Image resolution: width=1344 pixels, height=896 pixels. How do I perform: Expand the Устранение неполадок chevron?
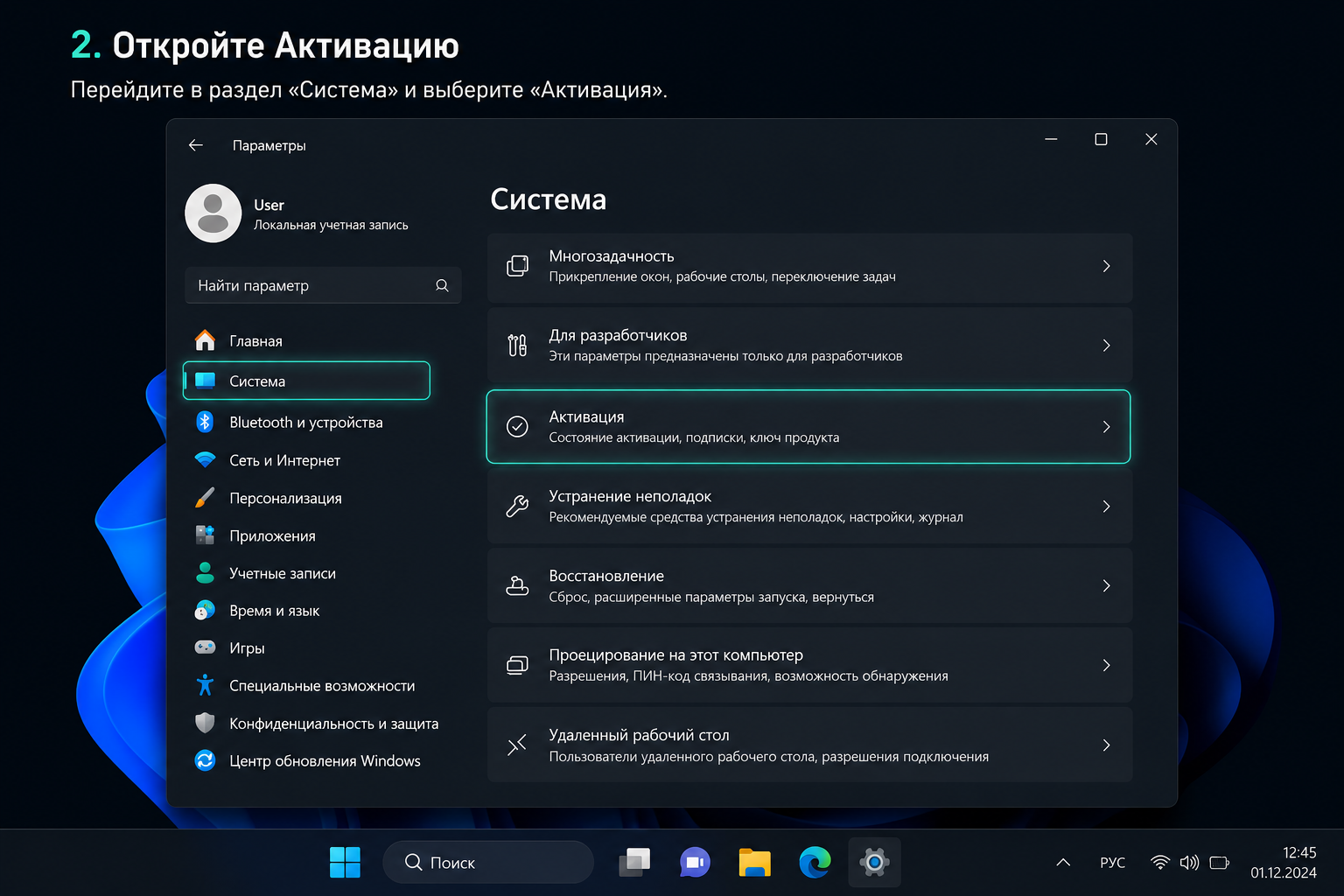point(1106,507)
